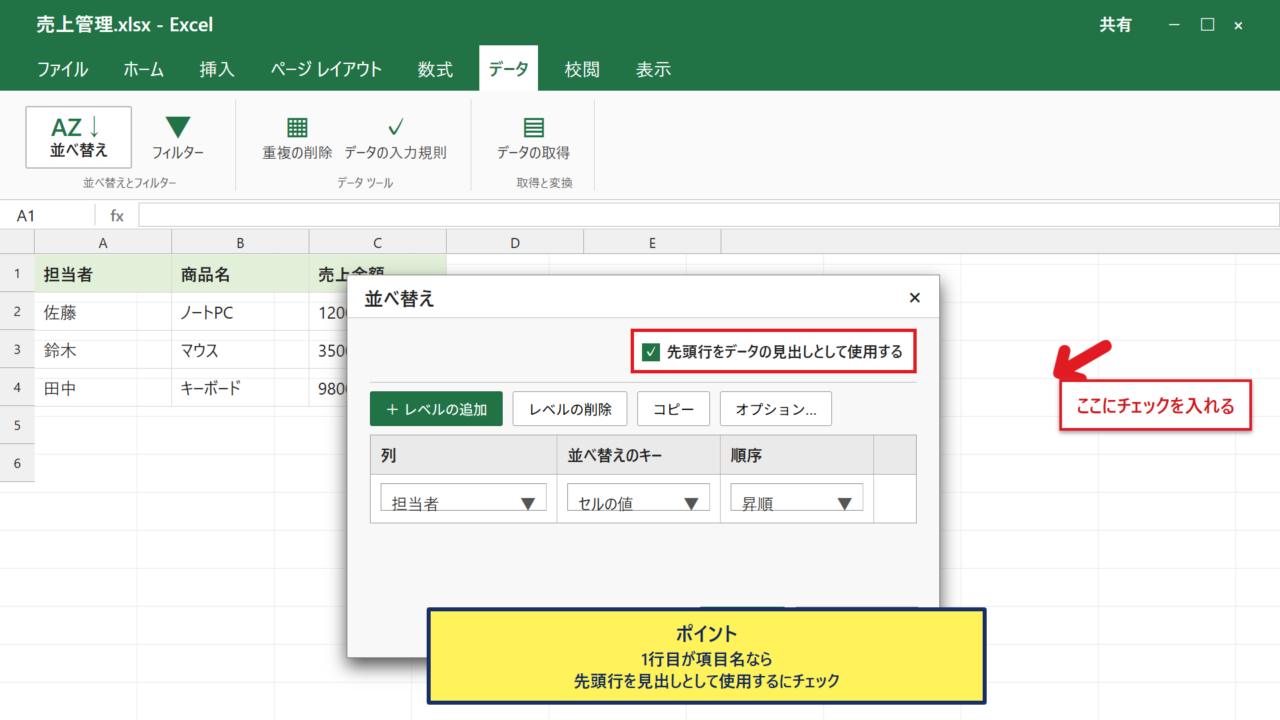This screenshot has width=1280, height=720.
Task: Click cell containing 田中
Action: (103, 388)
